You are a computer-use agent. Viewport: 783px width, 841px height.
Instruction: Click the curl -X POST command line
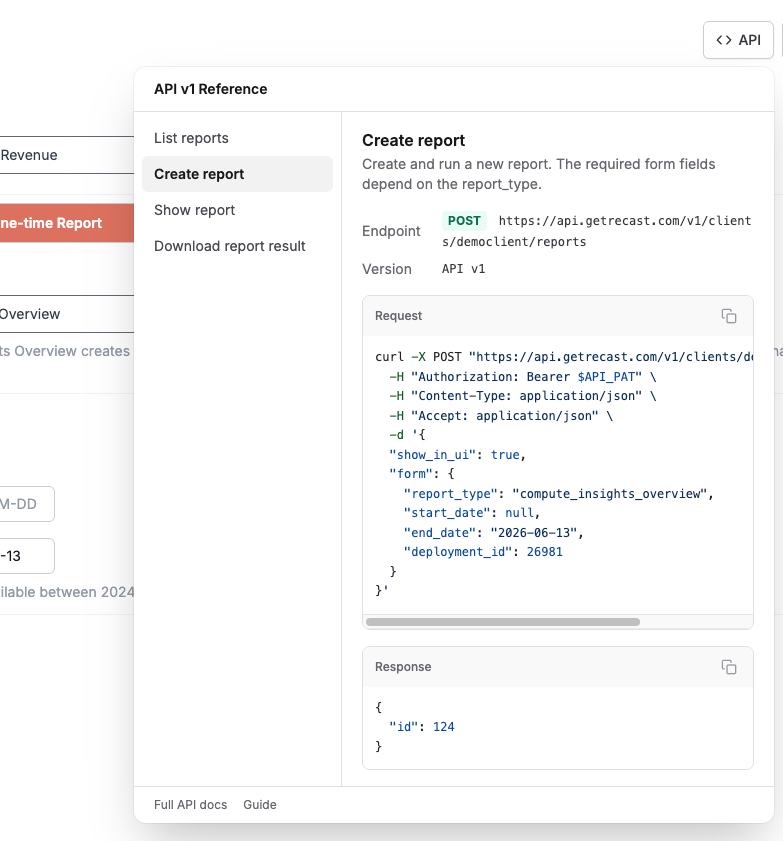click(x=564, y=357)
